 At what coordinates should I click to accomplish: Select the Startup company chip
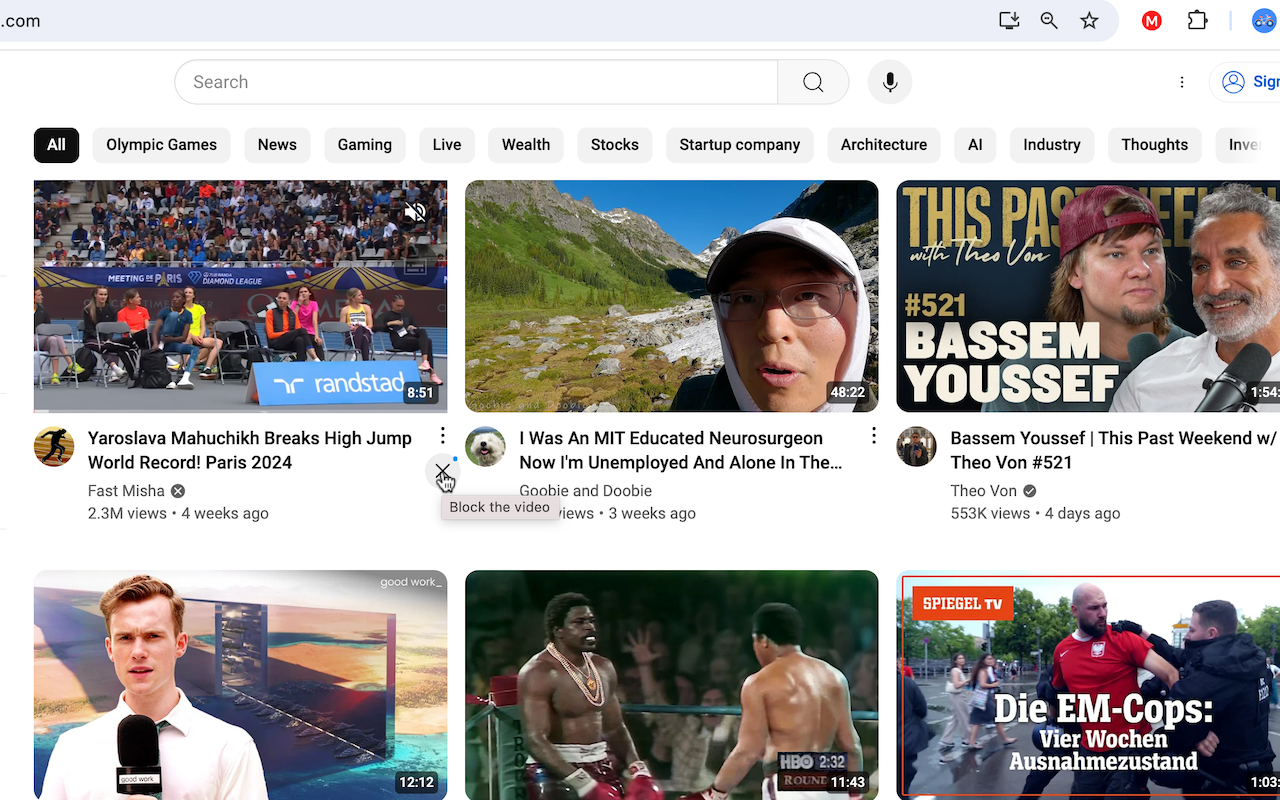[740, 145]
